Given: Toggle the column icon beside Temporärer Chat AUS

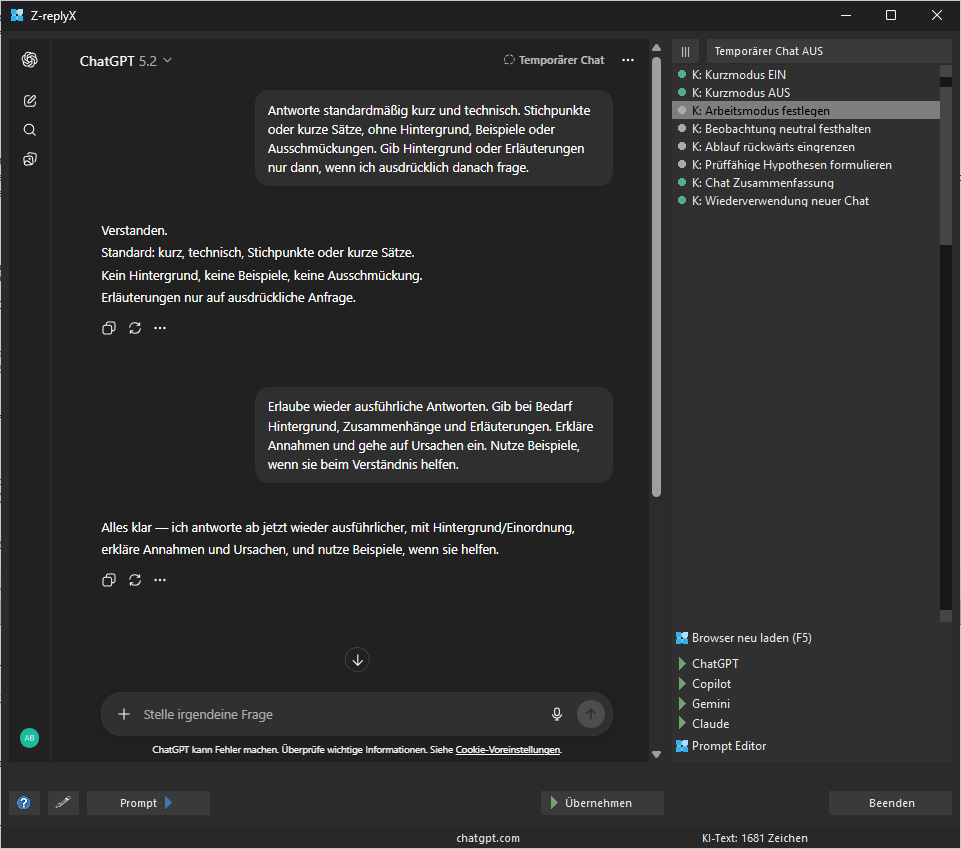Looking at the screenshot, I should pyautogui.click(x=685, y=51).
